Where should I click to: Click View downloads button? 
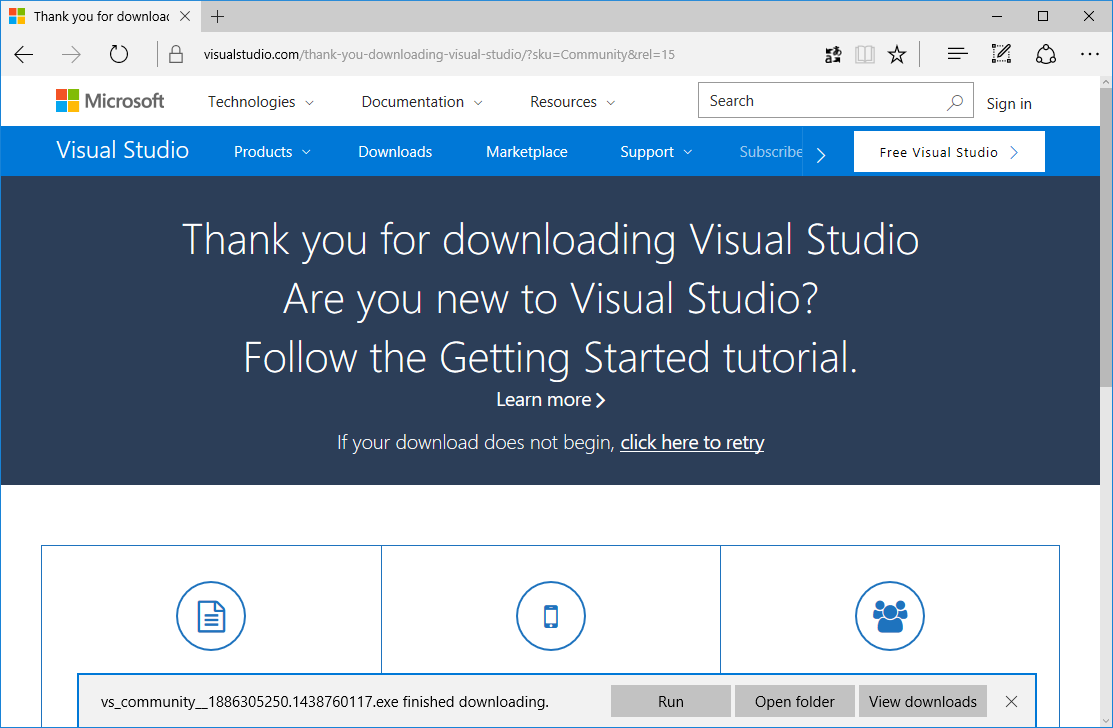point(923,702)
